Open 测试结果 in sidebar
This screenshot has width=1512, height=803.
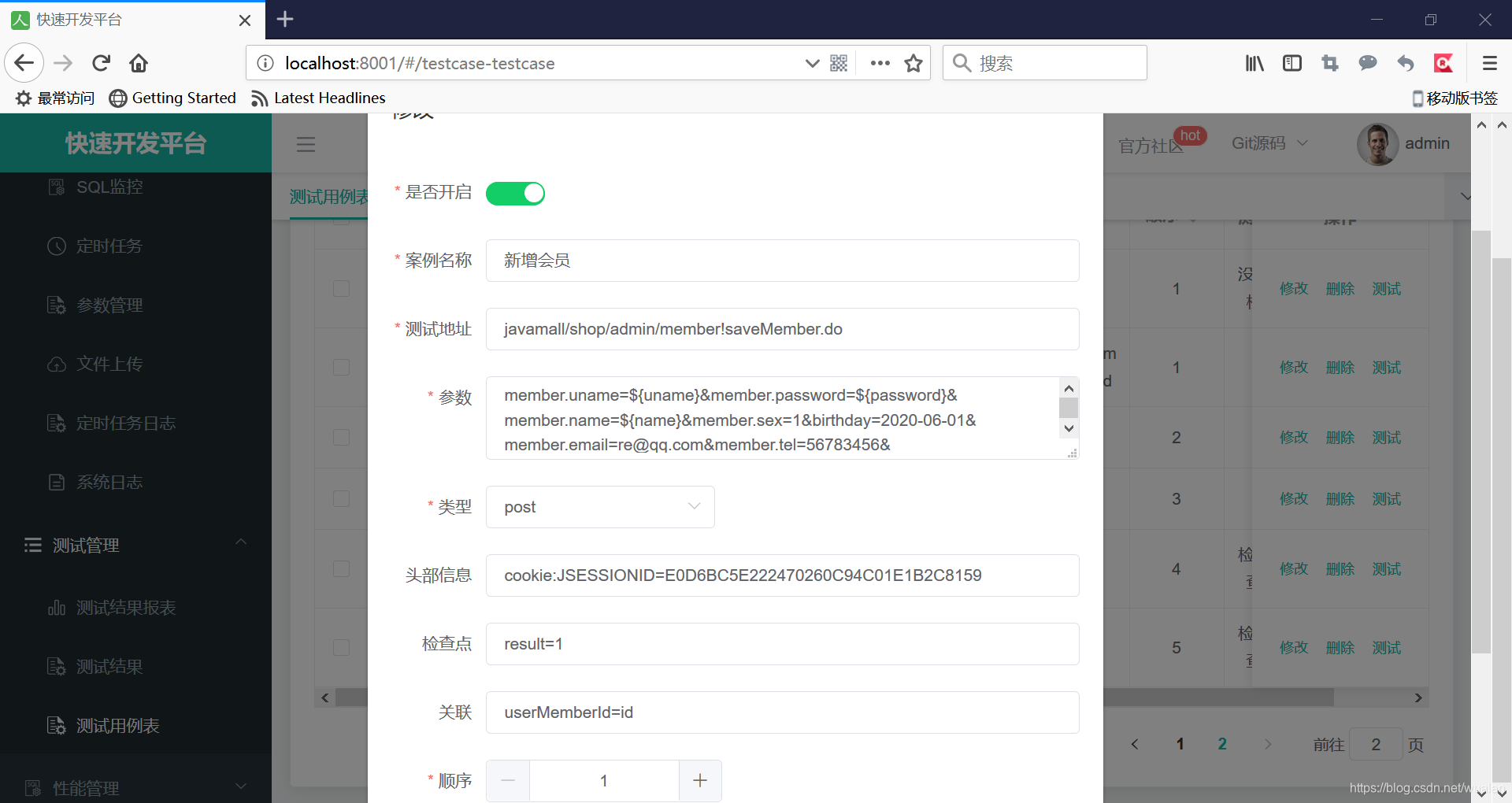tap(109, 667)
